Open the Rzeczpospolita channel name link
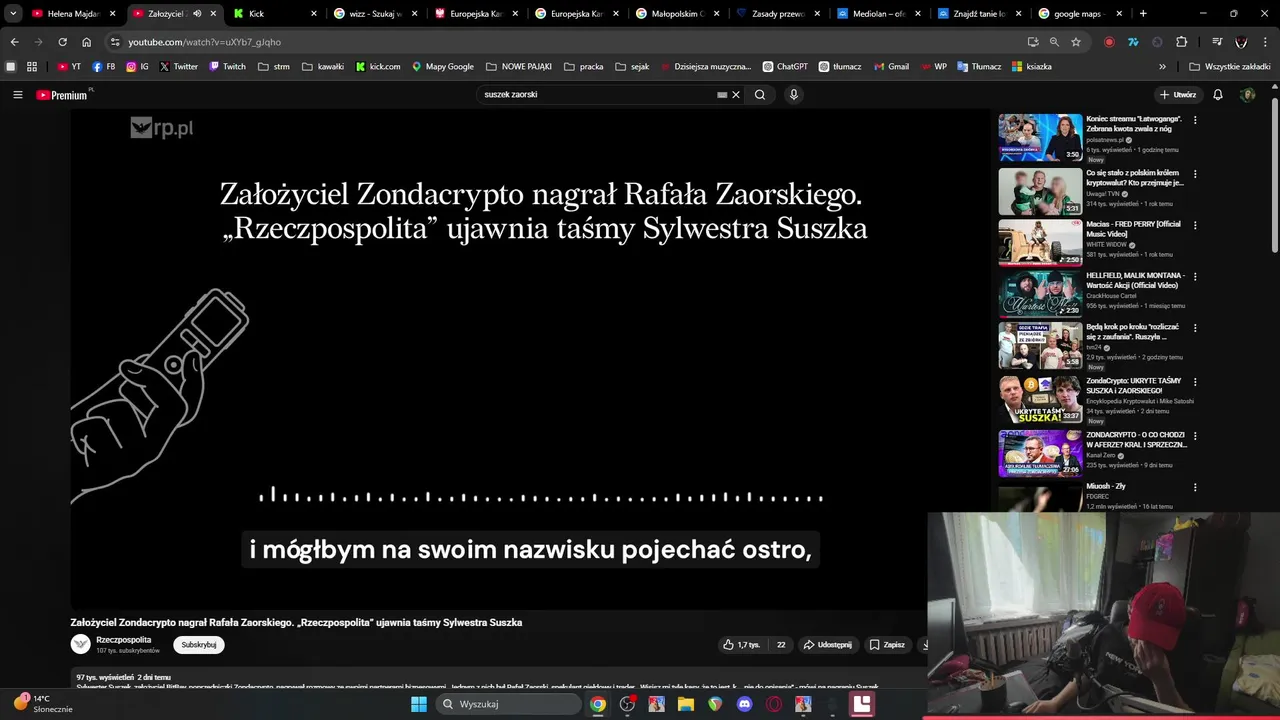Viewport: 1280px width, 720px height. pyautogui.click(x=124, y=640)
